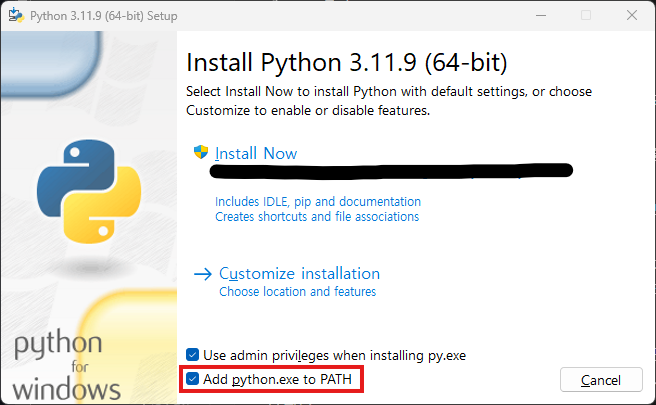Toggle Use admin privileges when installing py.exe
Screen dimensions: 656x405
tap(192, 355)
